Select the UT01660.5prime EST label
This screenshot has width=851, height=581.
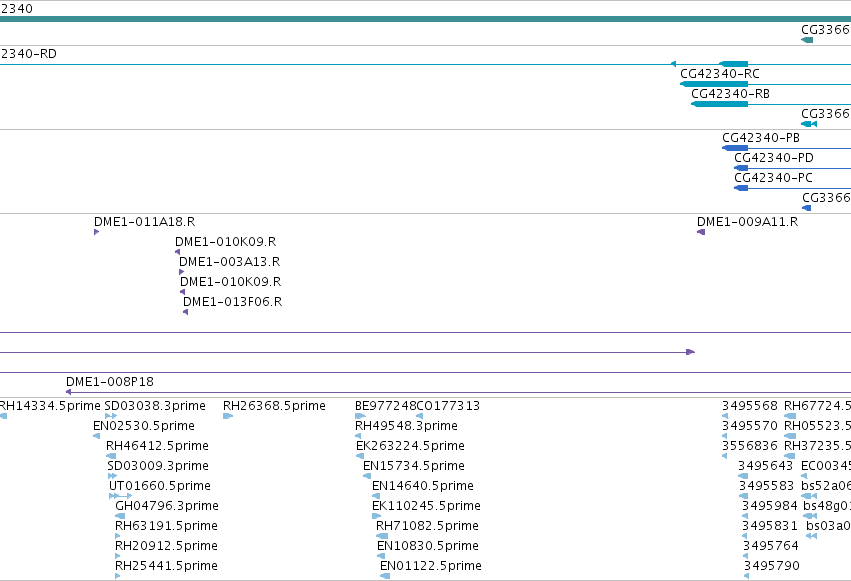point(160,486)
